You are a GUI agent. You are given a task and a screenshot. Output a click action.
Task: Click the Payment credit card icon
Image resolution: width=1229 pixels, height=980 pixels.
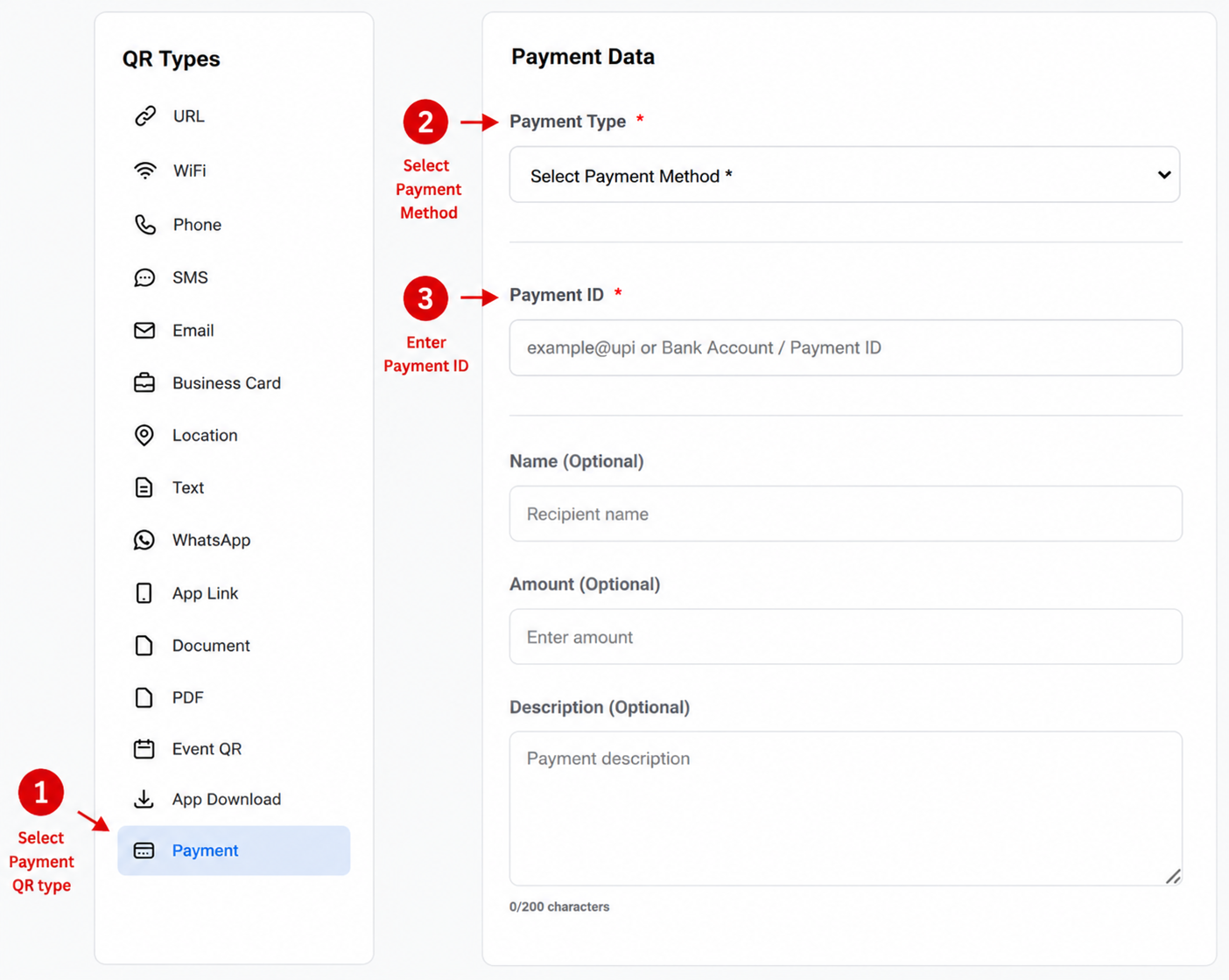pyautogui.click(x=144, y=850)
